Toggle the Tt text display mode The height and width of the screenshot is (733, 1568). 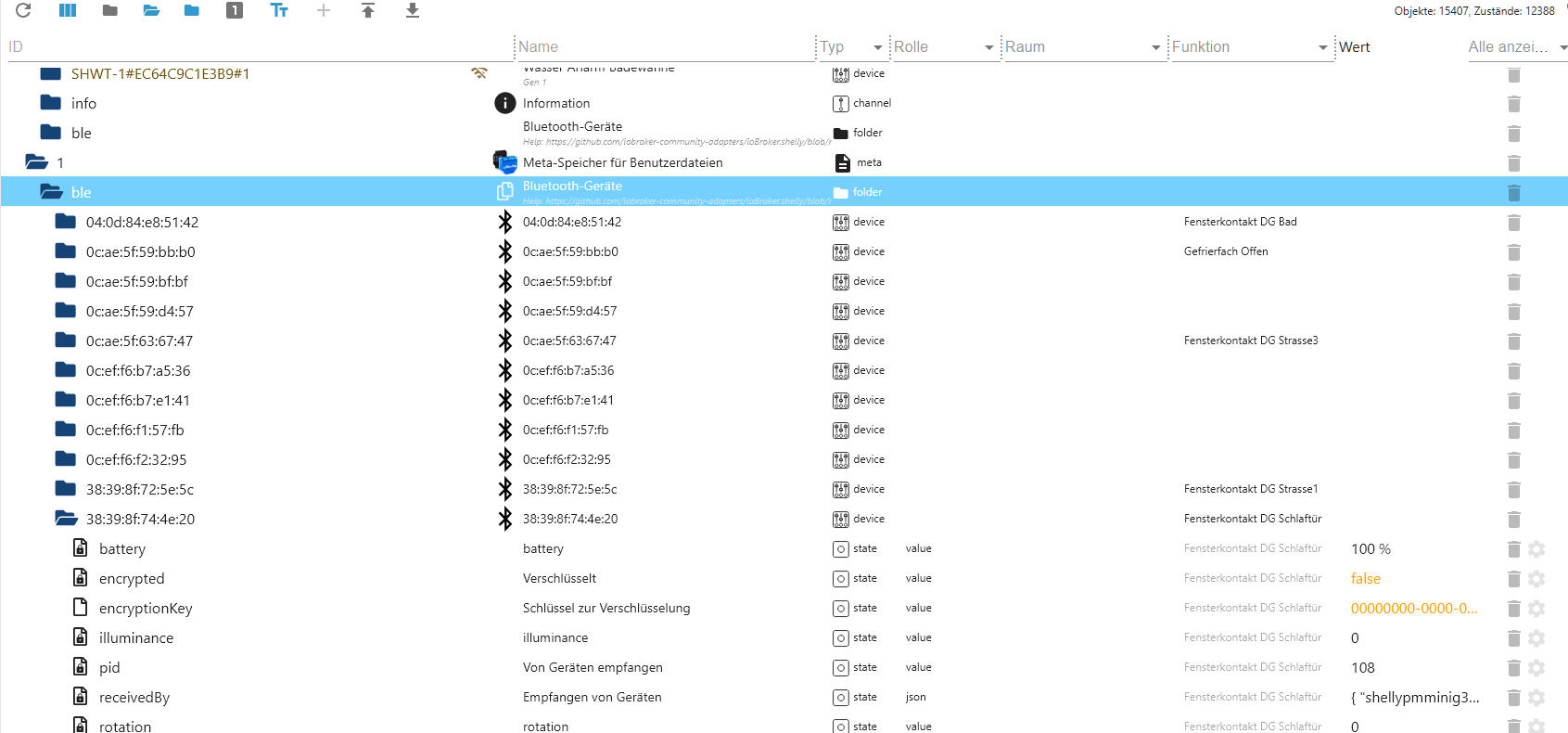[x=279, y=10]
